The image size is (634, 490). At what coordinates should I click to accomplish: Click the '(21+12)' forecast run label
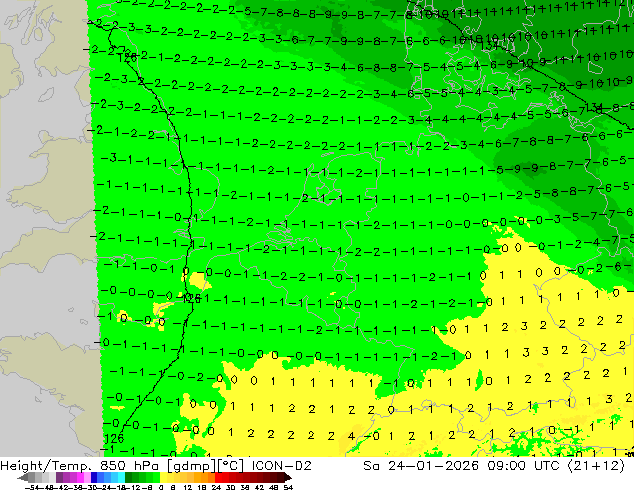point(596,466)
